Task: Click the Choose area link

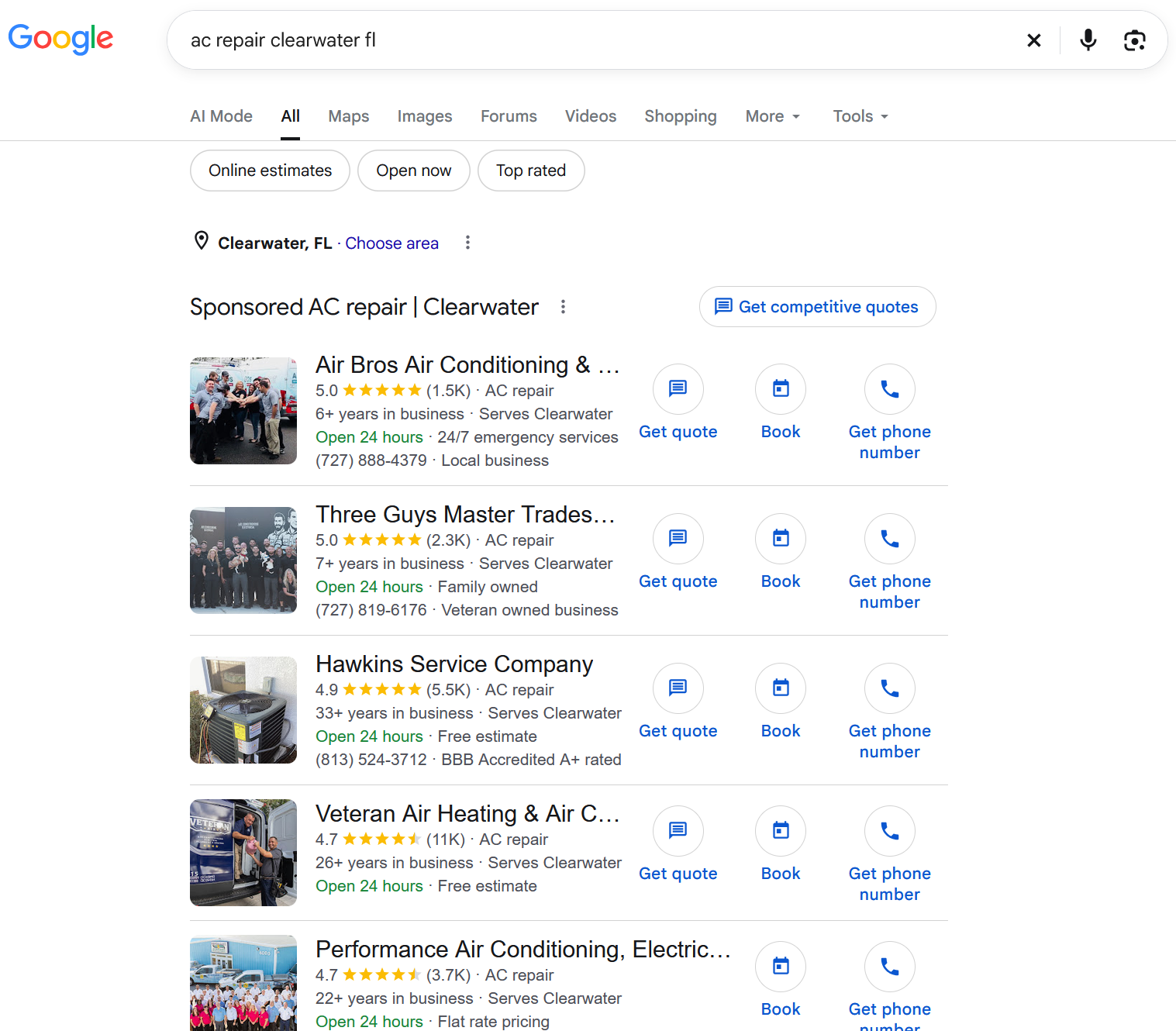Action: [x=391, y=243]
